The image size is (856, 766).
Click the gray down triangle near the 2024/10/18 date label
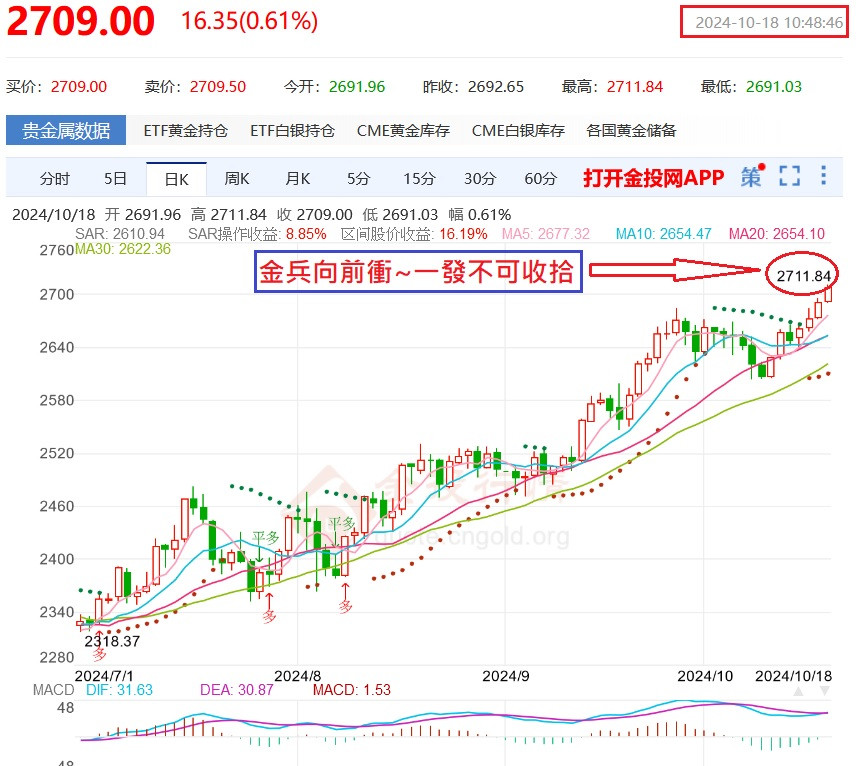(x=825, y=692)
